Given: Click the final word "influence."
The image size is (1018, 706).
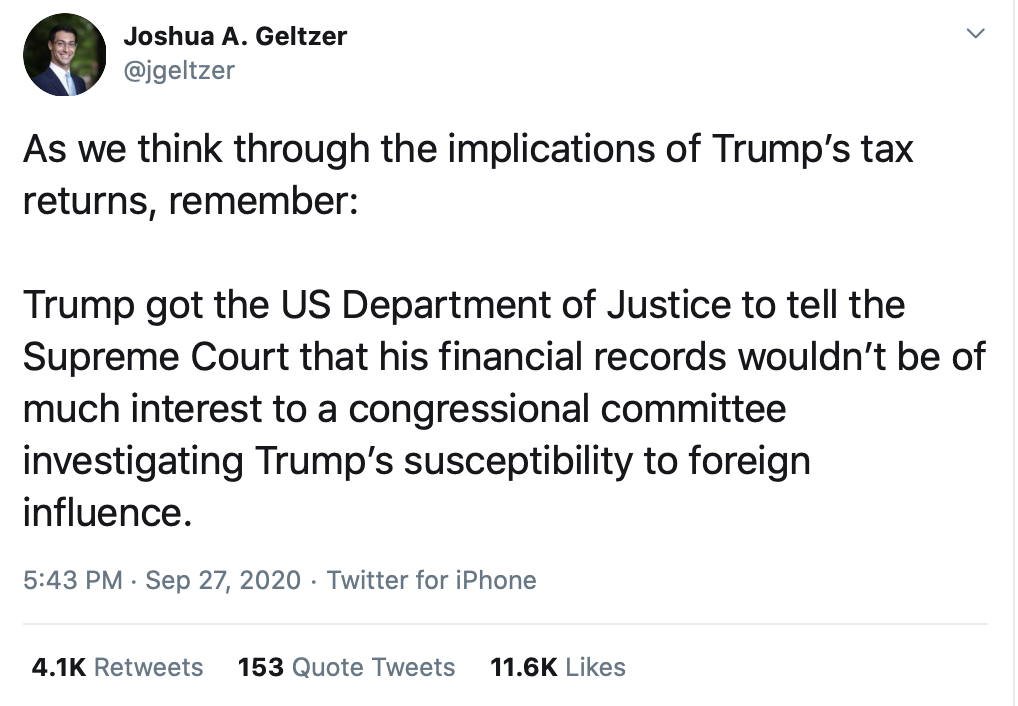Looking at the screenshot, I should point(105,513).
